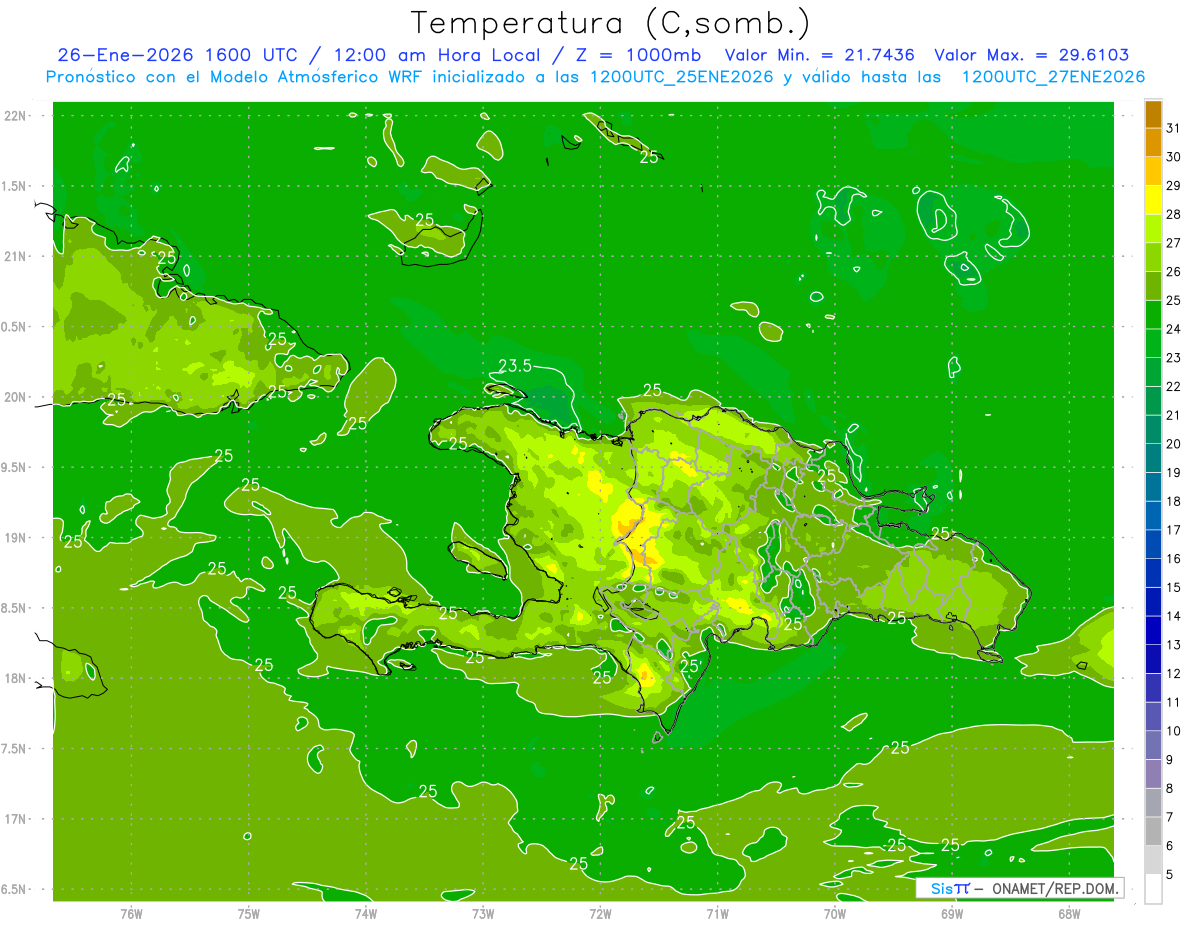Click the colorbar value label '29'
Screen dimensions: 1200x927
click(x=1174, y=185)
